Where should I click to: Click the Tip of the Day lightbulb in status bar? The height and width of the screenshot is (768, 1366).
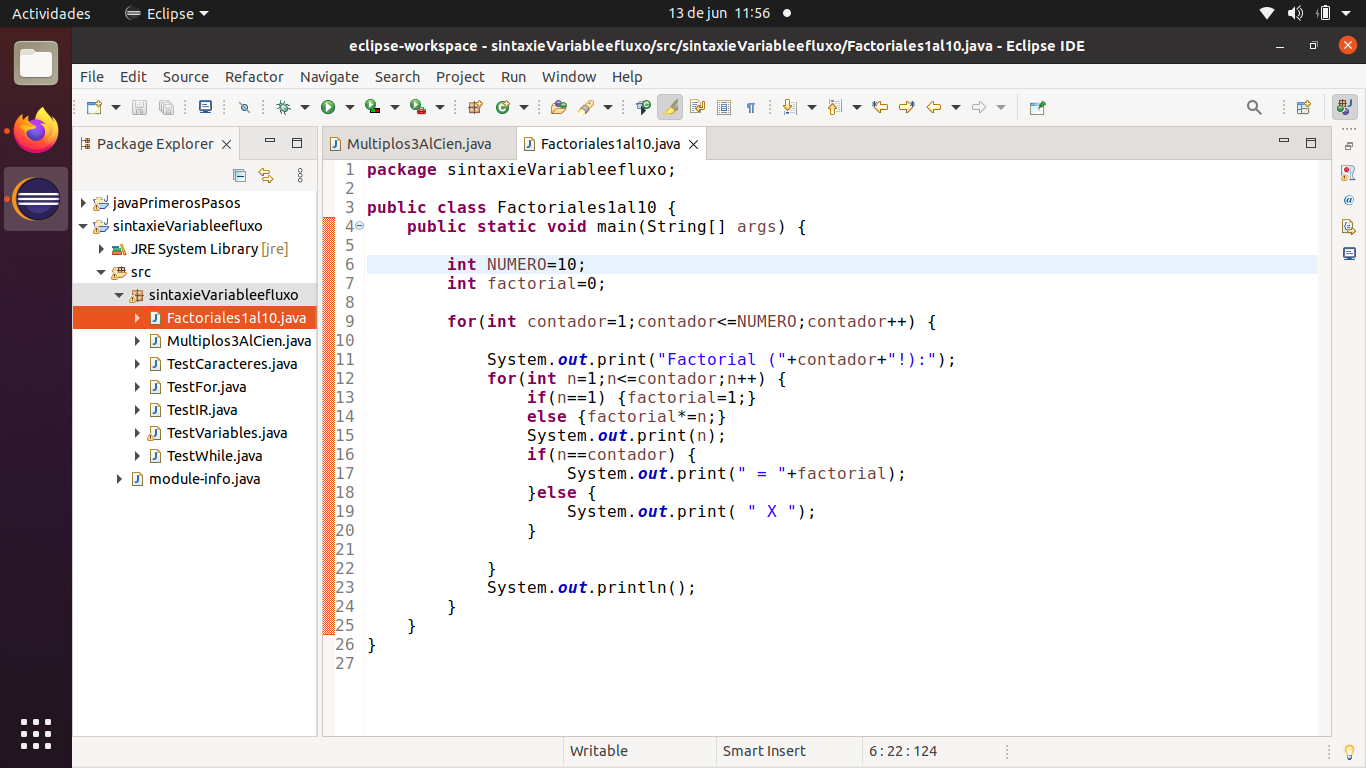pyautogui.click(x=1349, y=751)
